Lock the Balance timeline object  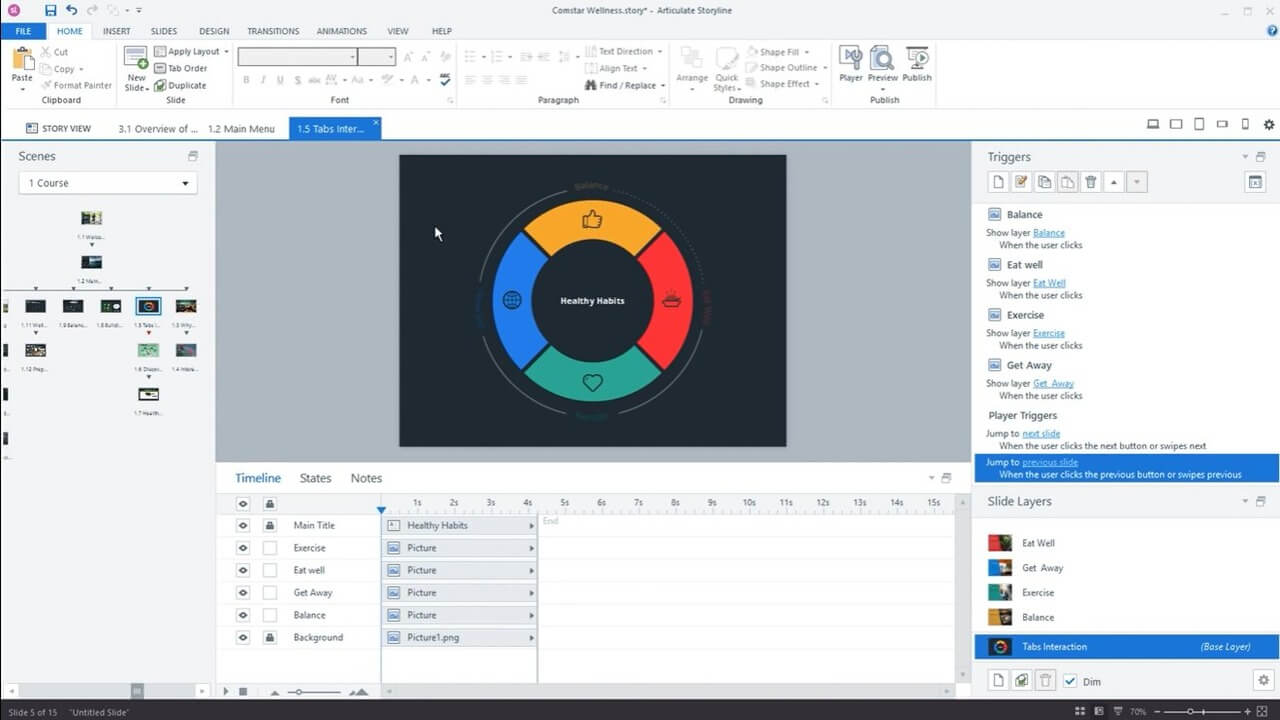click(269, 615)
